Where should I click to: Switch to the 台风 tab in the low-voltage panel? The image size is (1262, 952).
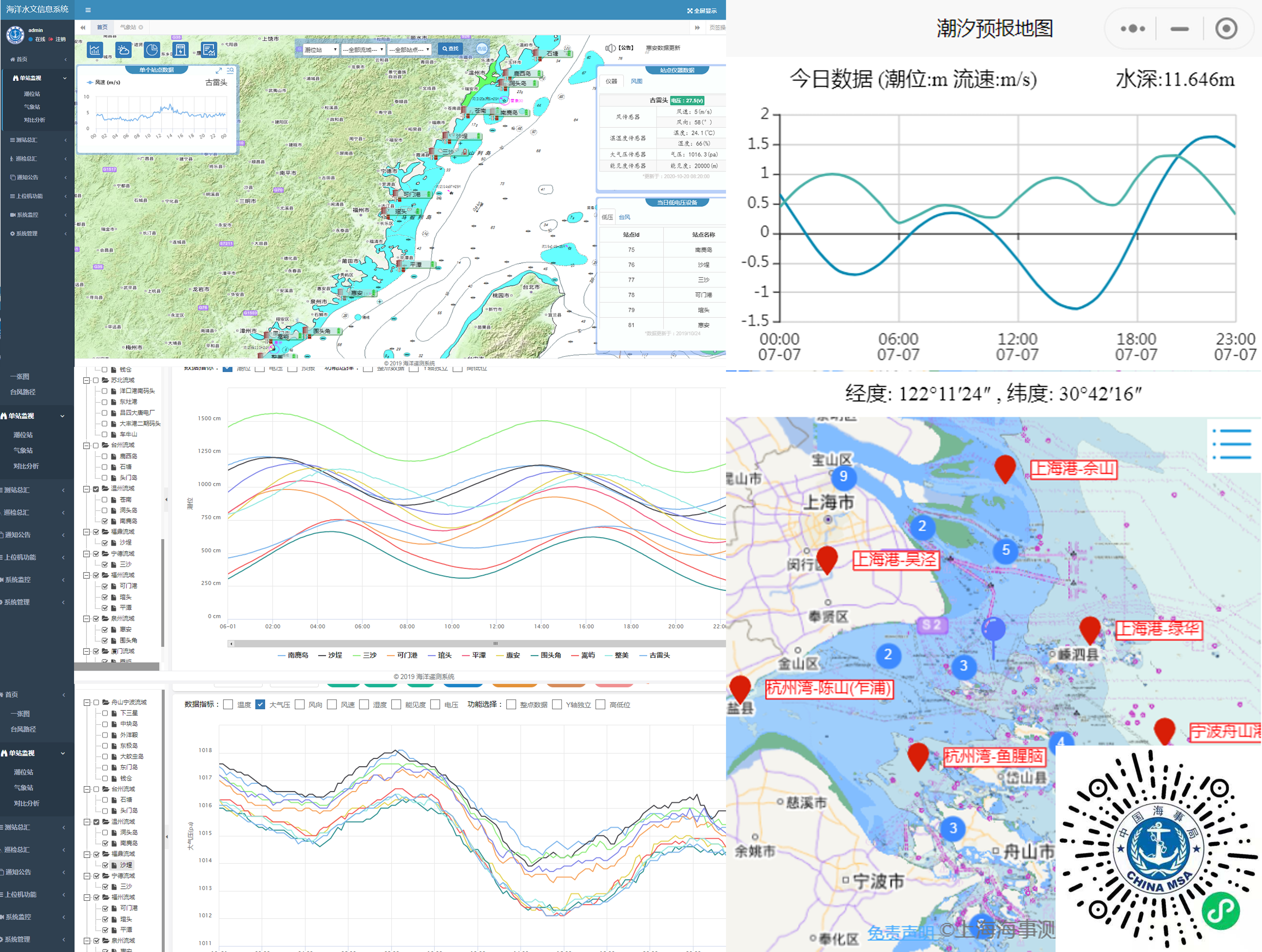pos(625,217)
